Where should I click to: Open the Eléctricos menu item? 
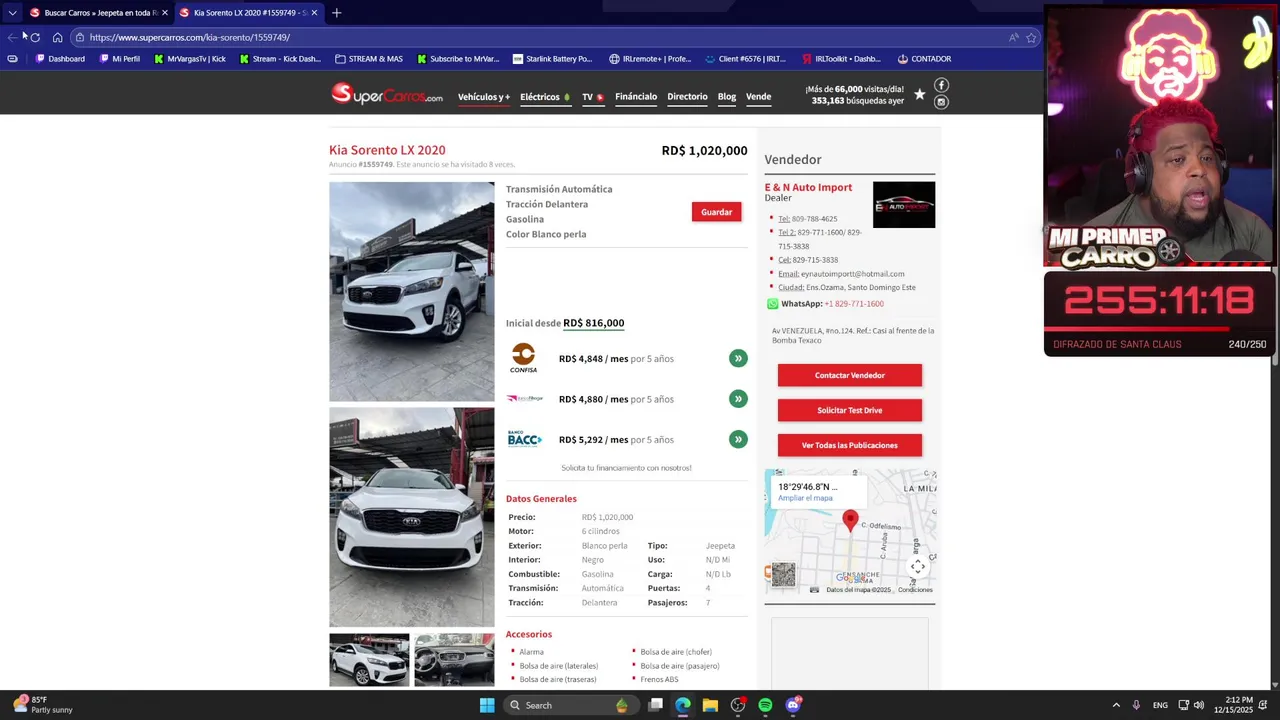tap(545, 97)
